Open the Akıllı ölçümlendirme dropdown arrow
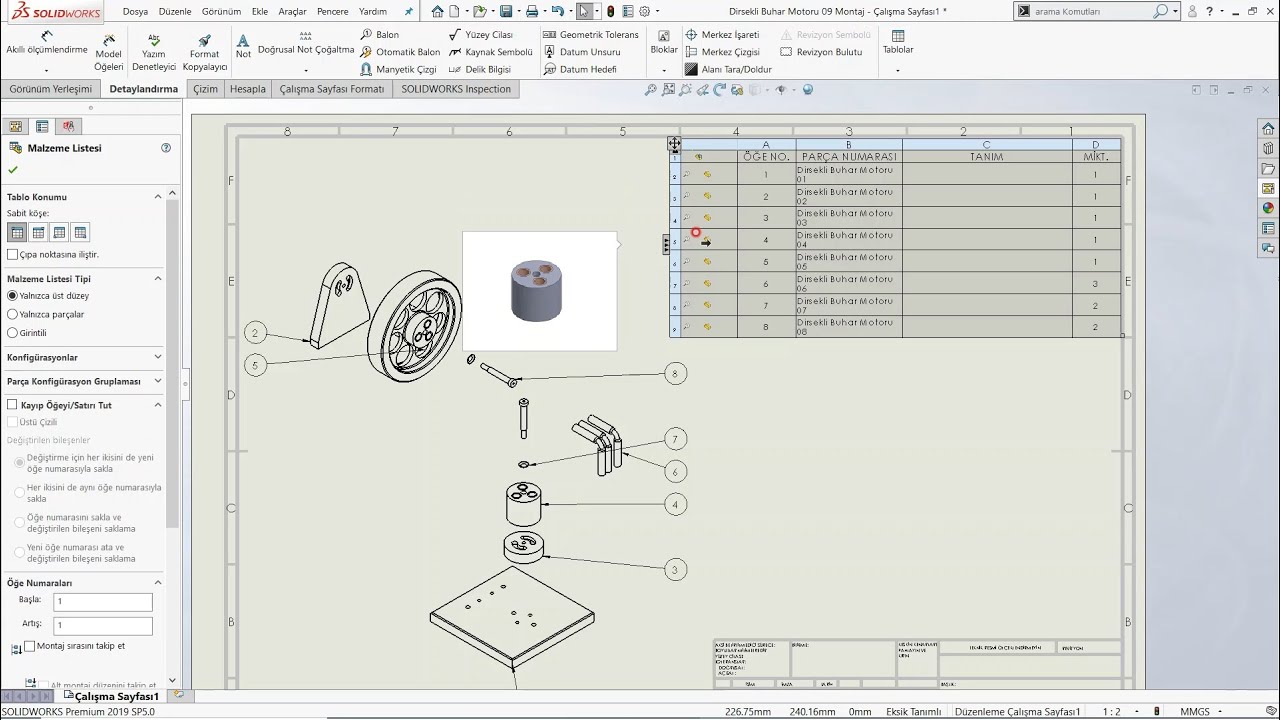Image resolution: width=1280 pixels, height=720 pixels. (x=47, y=70)
